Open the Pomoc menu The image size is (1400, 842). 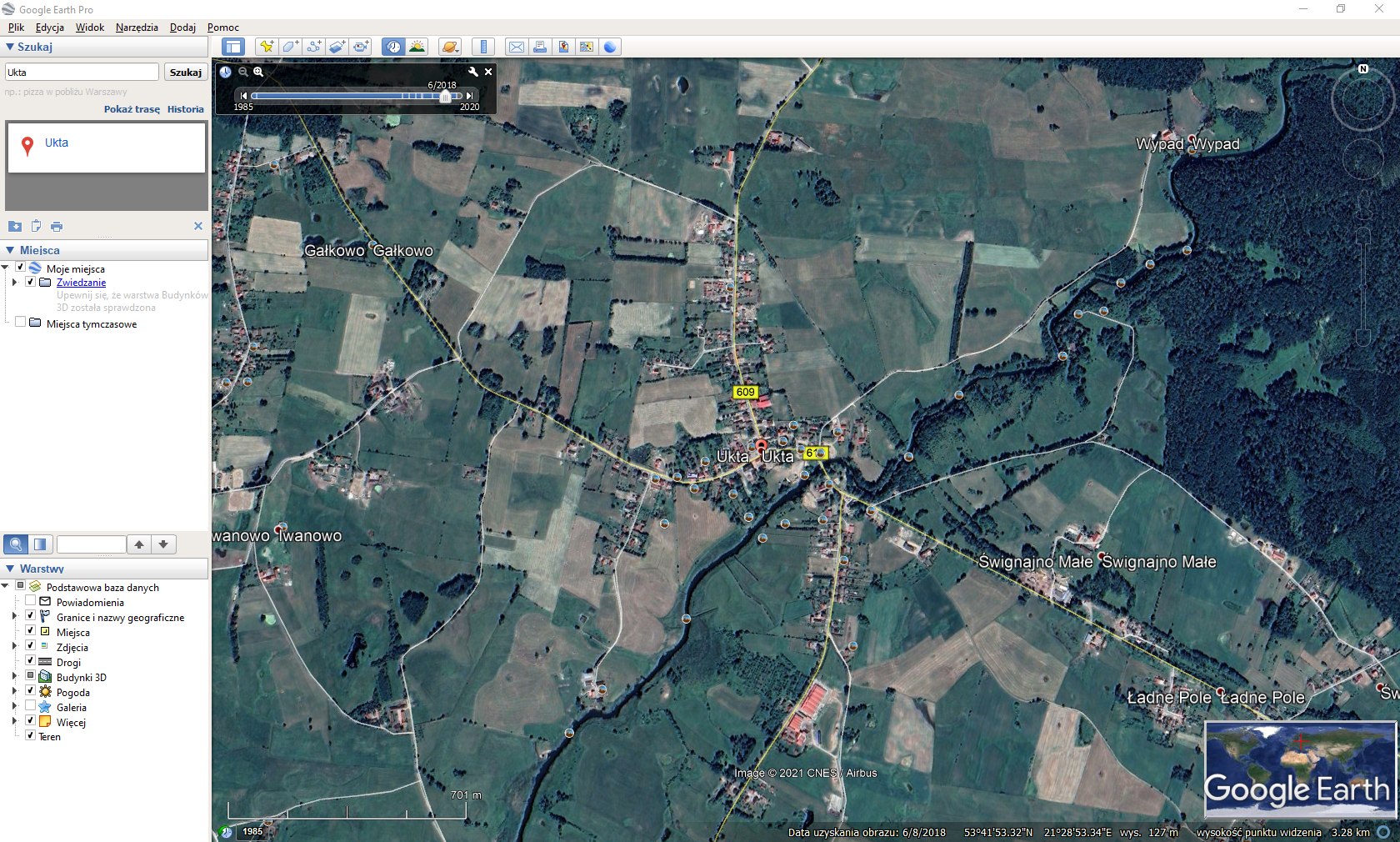pyautogui.click(x=222, y=28)
